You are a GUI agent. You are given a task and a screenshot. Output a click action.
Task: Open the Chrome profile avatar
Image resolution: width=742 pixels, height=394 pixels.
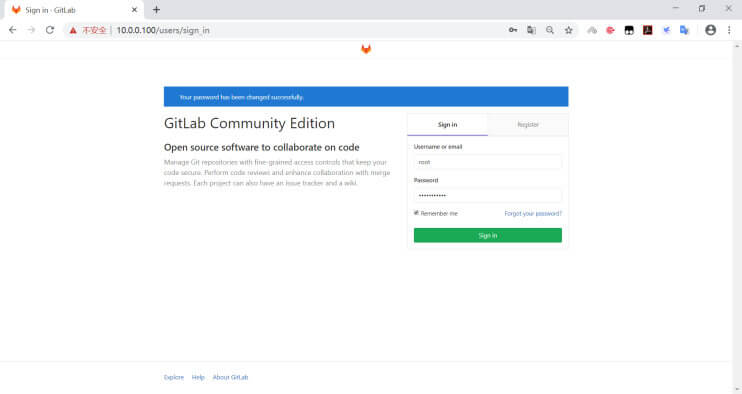tap(710, 30)
